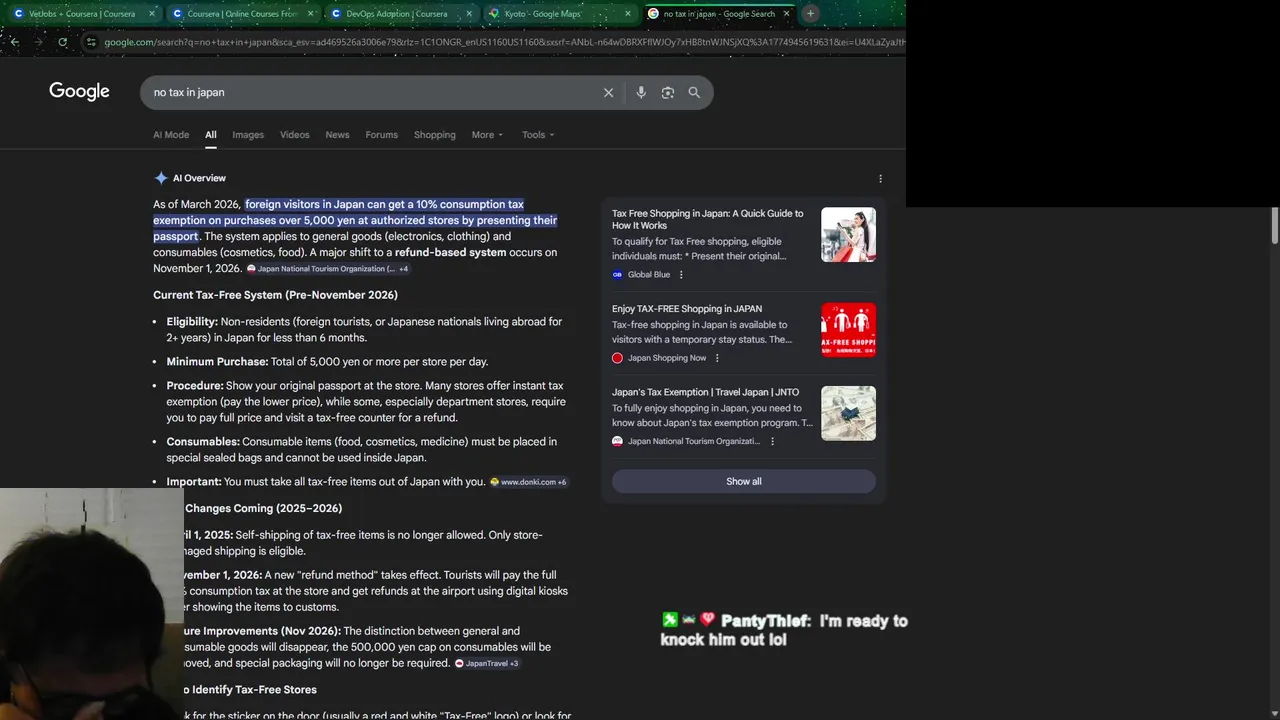
Task: Close the DevOps Adoption tab
Action: tap(469, 14)
